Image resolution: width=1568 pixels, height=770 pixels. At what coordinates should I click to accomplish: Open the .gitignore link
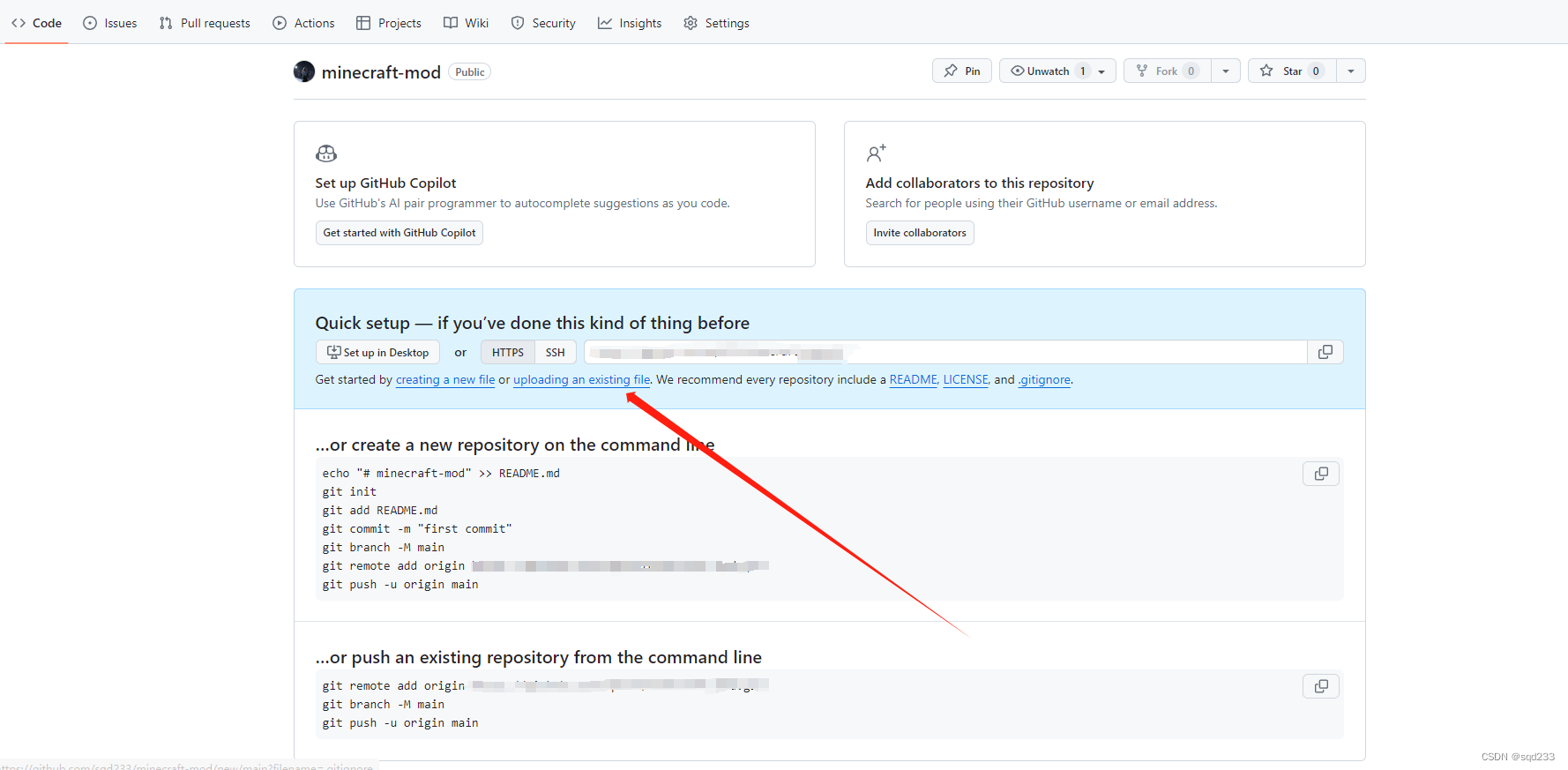coord(1045,380)
